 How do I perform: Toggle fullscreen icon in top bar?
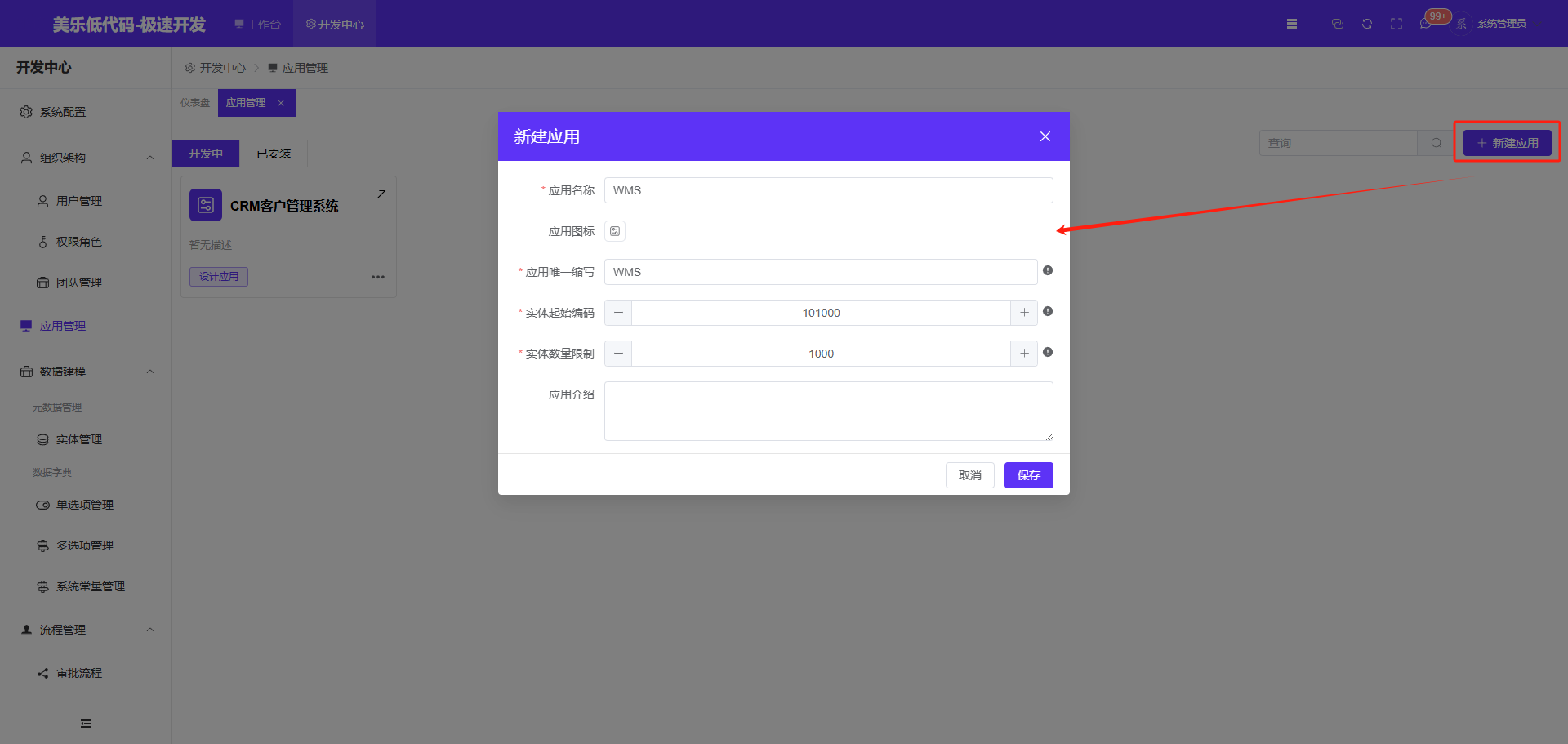[x=1396, y=24]
